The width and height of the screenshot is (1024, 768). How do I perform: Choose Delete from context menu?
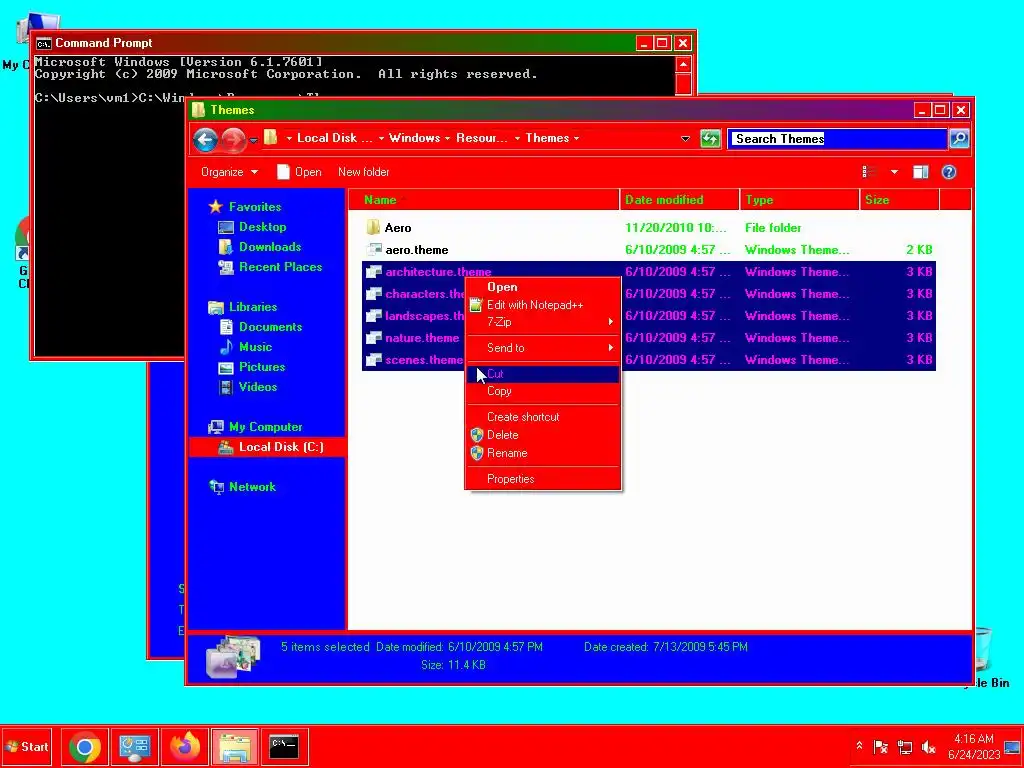click(x=542, y=435)
